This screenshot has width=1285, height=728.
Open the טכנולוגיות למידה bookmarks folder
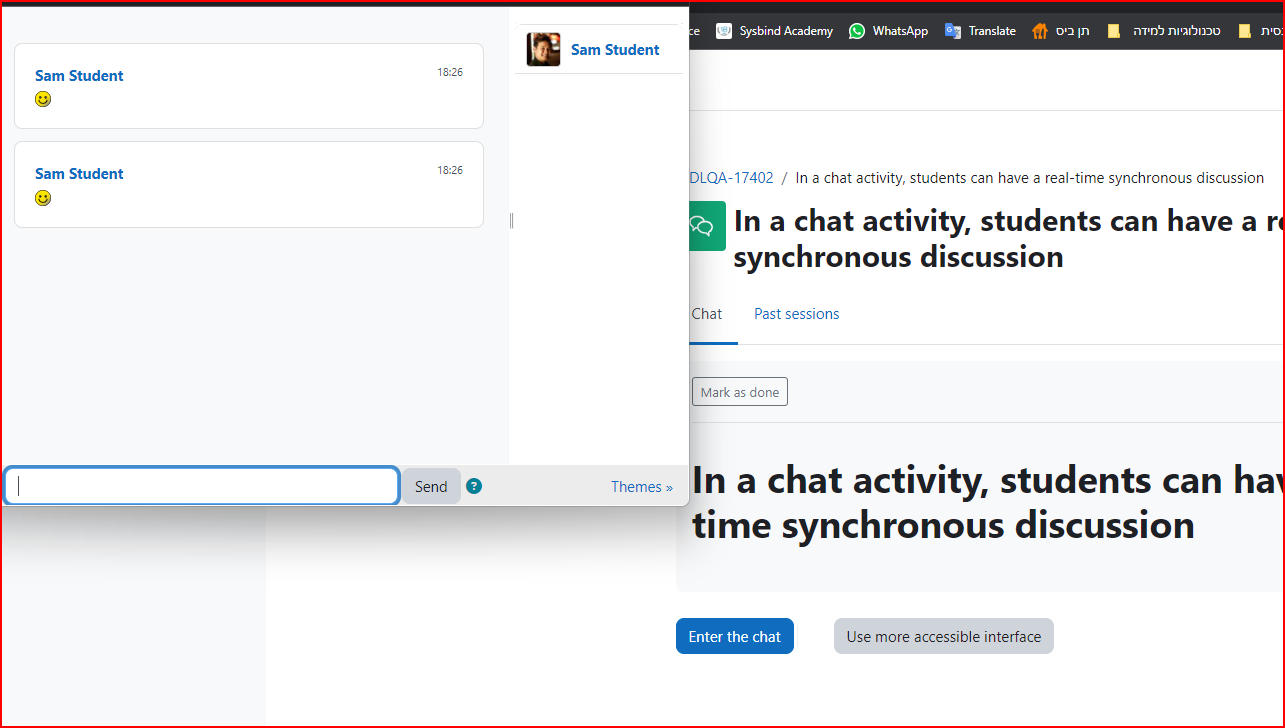tap(1164, 31)
